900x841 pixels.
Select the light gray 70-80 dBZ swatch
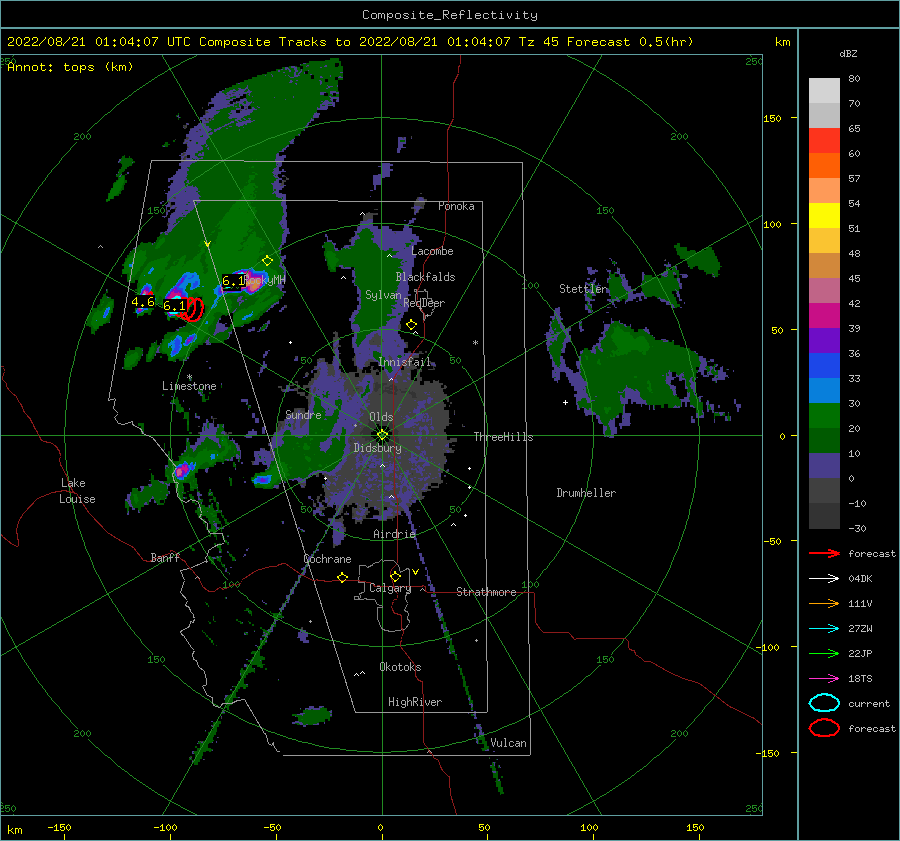(824, 90)
